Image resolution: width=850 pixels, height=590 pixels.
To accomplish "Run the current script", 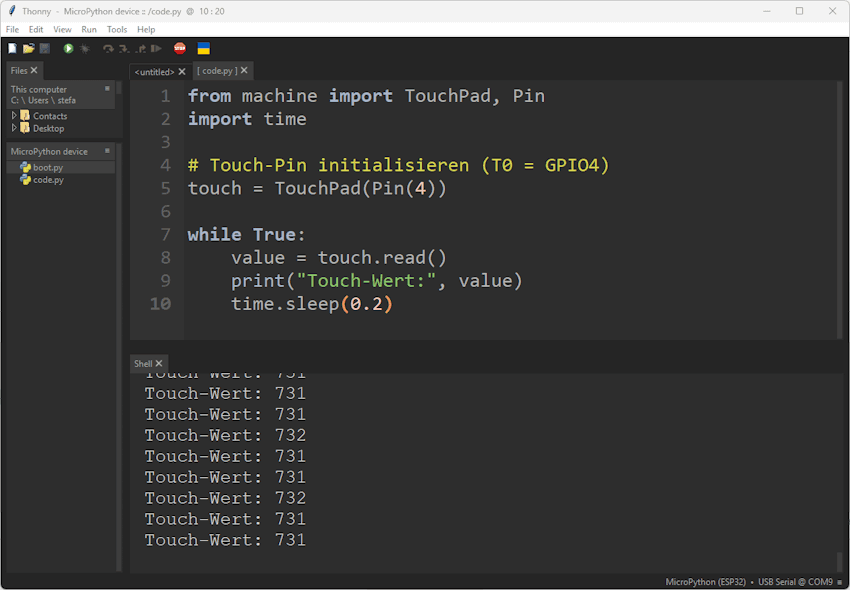I will click(x=67, y=47).
